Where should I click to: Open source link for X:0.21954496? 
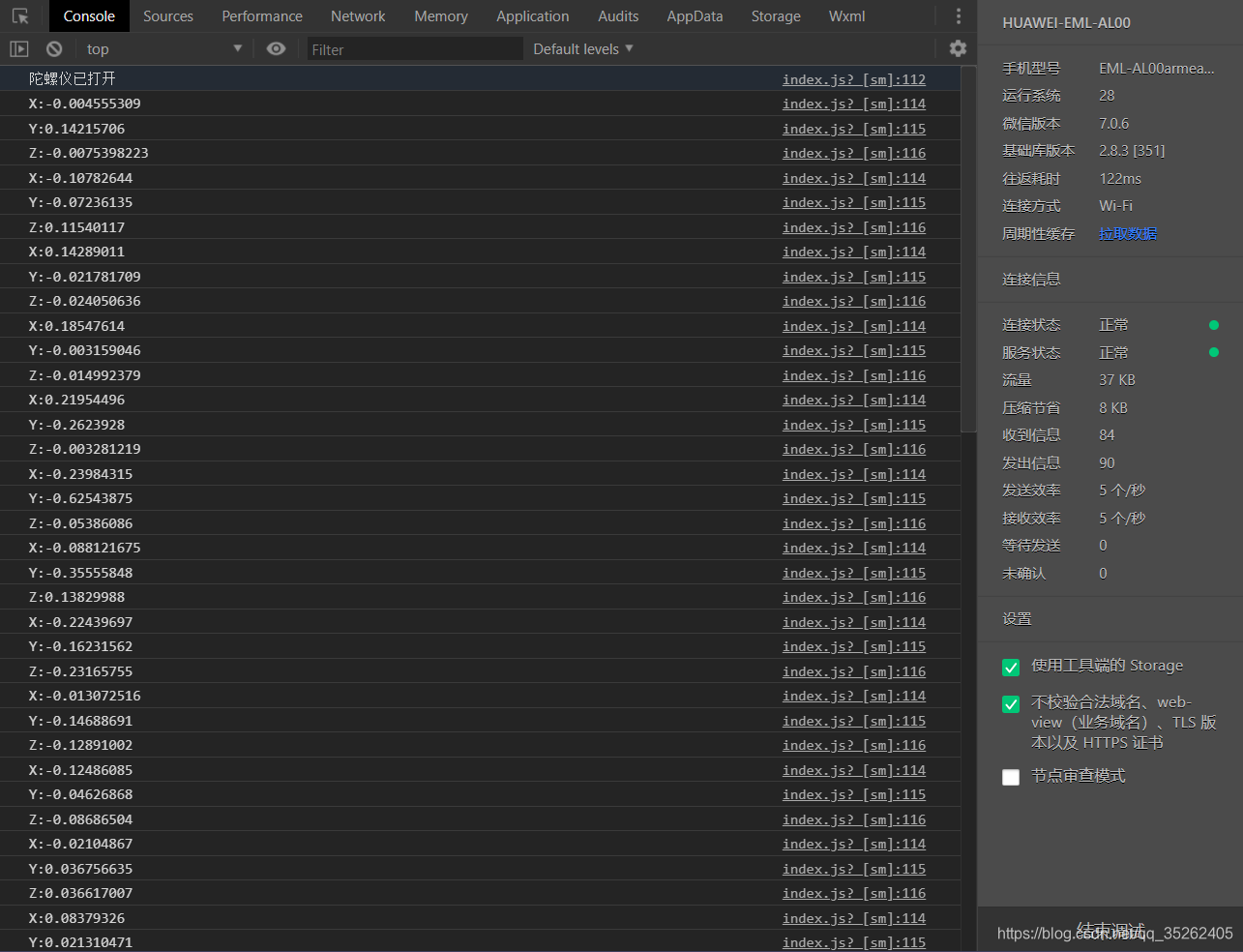point(854,400)
